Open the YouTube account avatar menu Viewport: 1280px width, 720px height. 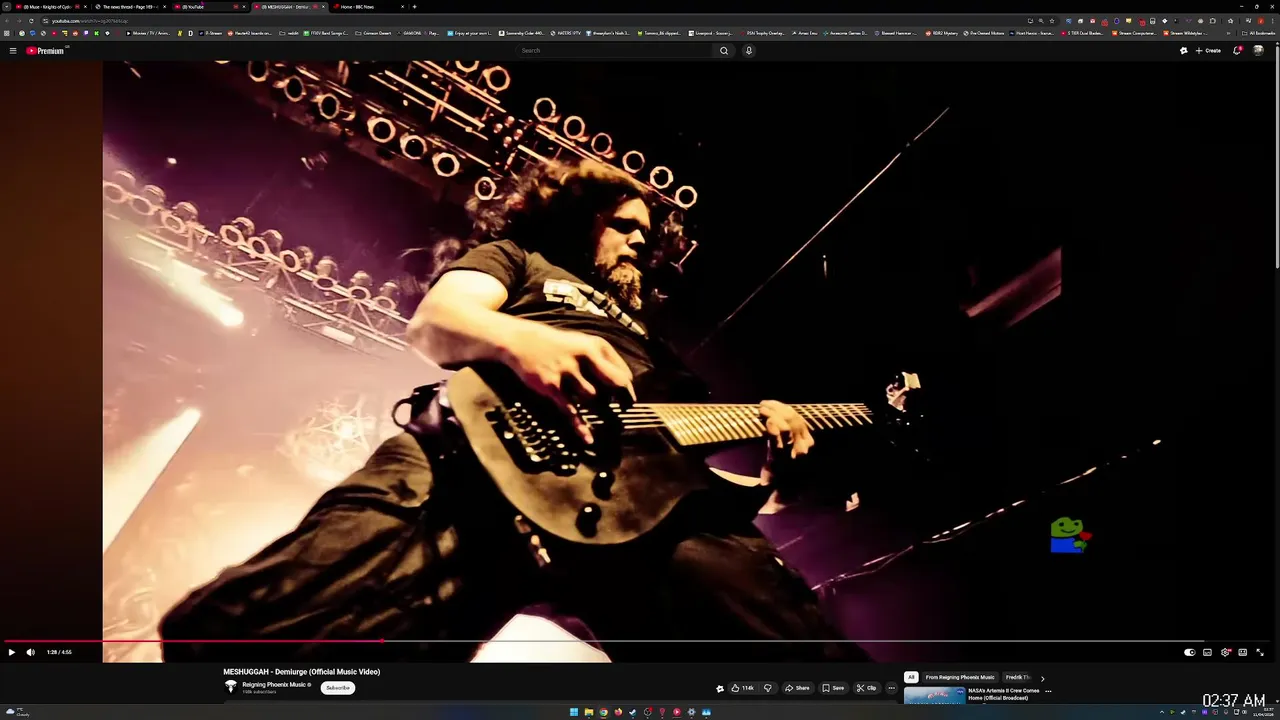pyautogui.click(x=1258, y=50)
